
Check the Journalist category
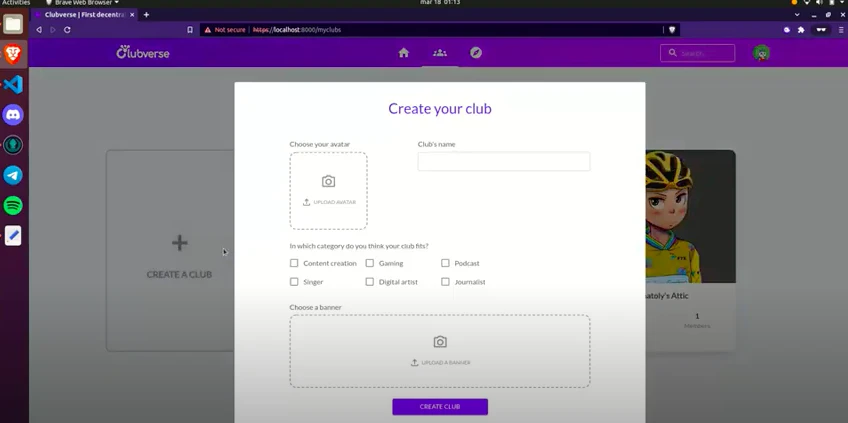[x=445, y=282]
